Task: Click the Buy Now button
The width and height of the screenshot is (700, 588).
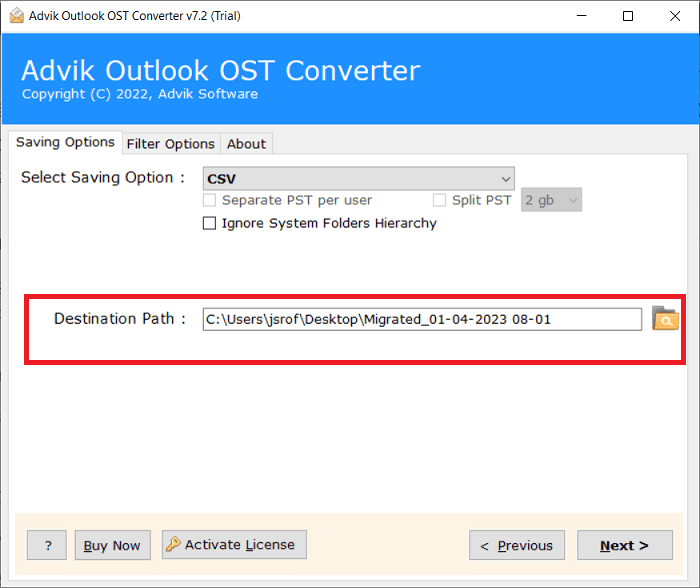Action: (112, 545)
